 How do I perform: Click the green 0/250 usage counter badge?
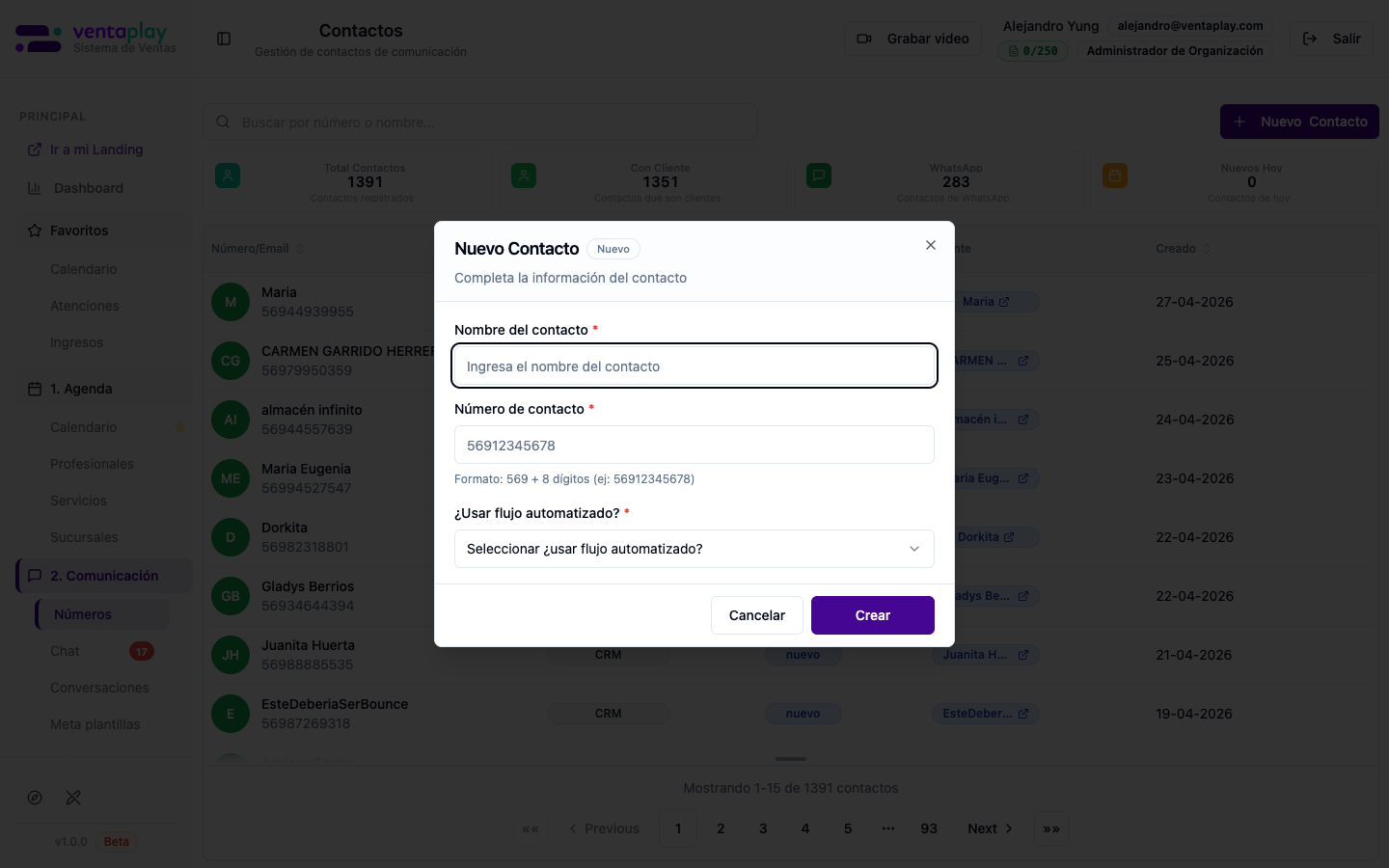1033,51
